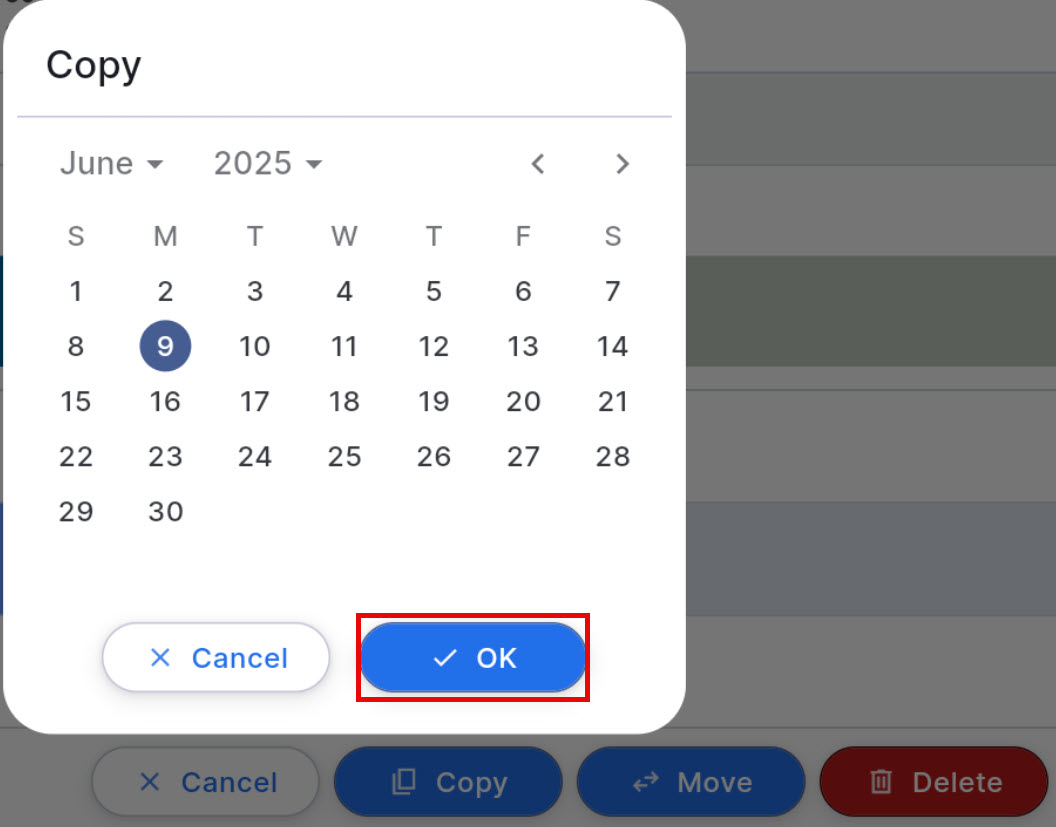The width and height of the screenshot is (1056, 827).
Task: Confirm the copy by pressing OK
Action: coord(472,658)
